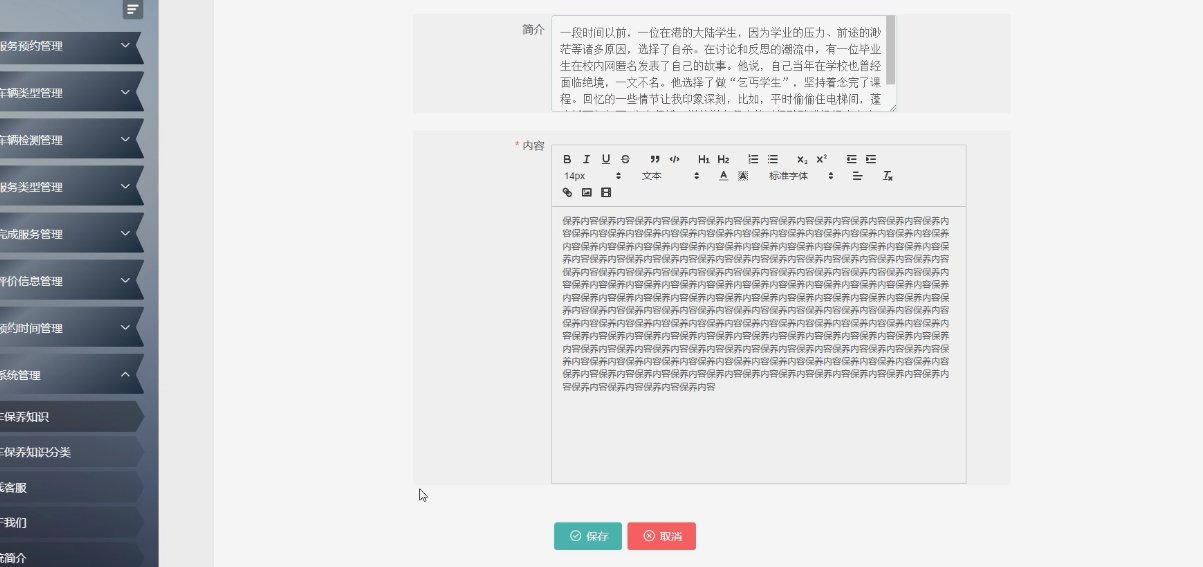This screenshot has width=1203, height=567.
Task: Click the 保存 save button
Action: tap(588, 536)
